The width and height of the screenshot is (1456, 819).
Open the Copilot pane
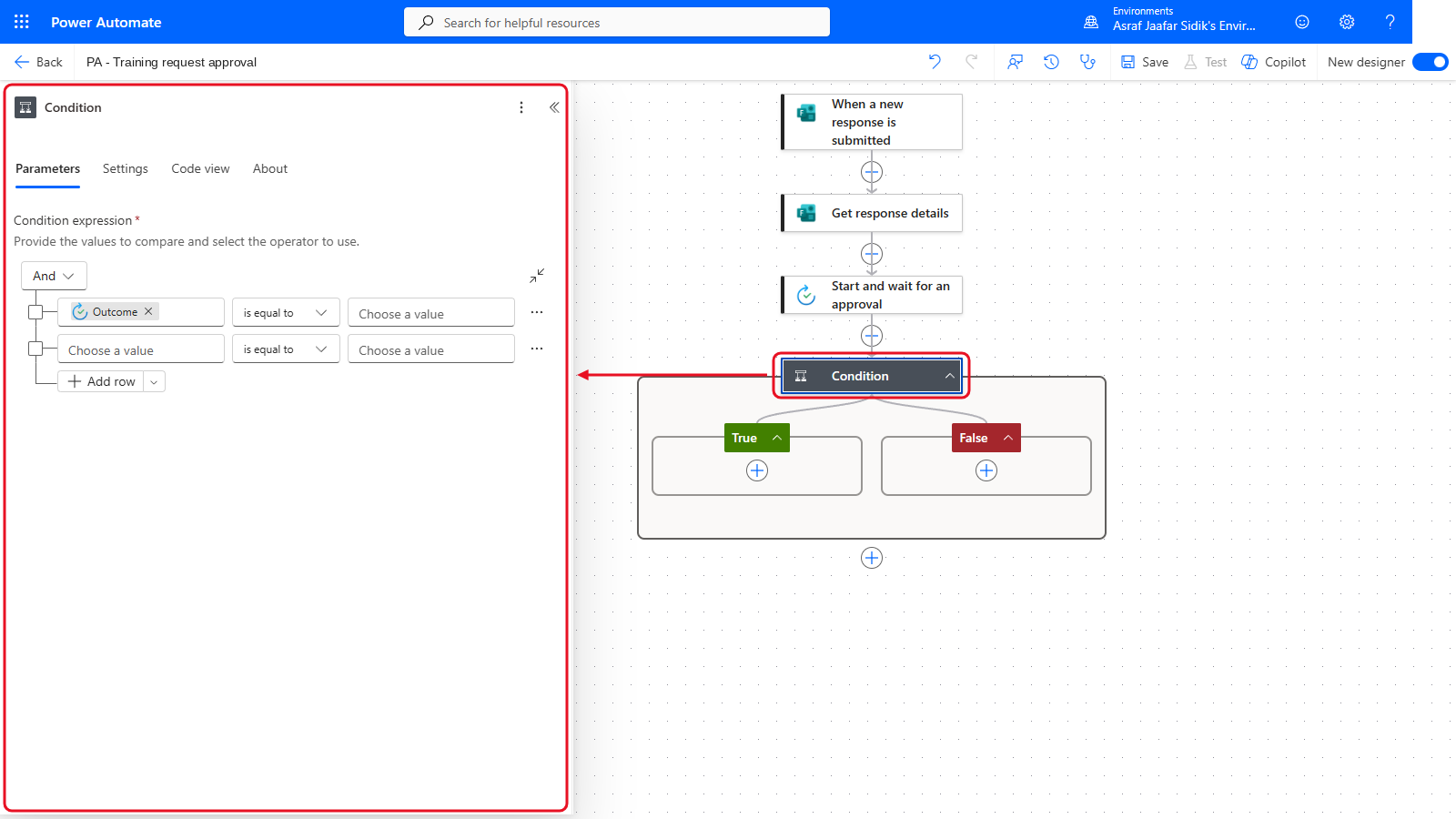tap(1273, 62)
